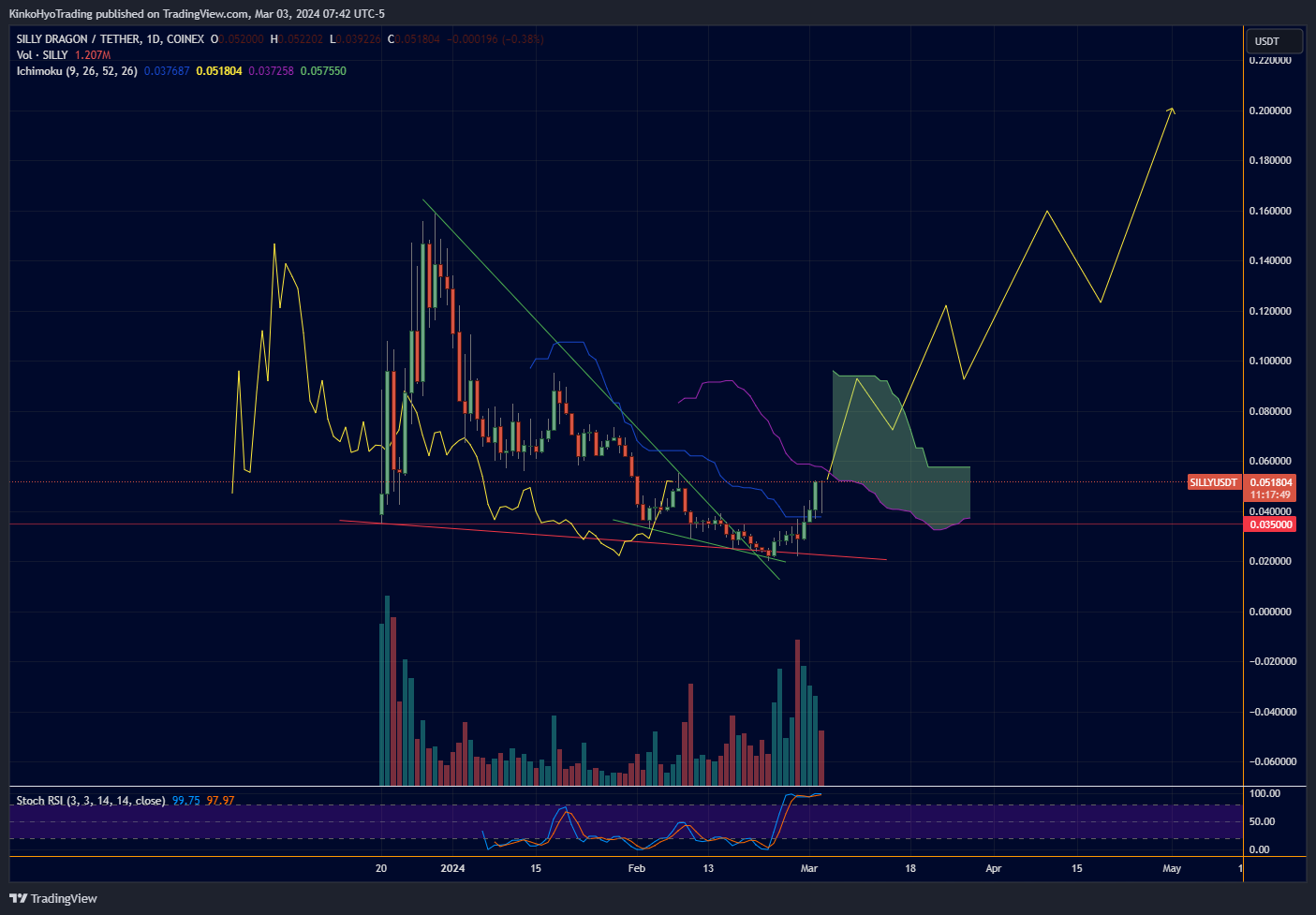Click the USDT currency button
This screenshot has width=1316, height=915.
tap(1274, 41)
